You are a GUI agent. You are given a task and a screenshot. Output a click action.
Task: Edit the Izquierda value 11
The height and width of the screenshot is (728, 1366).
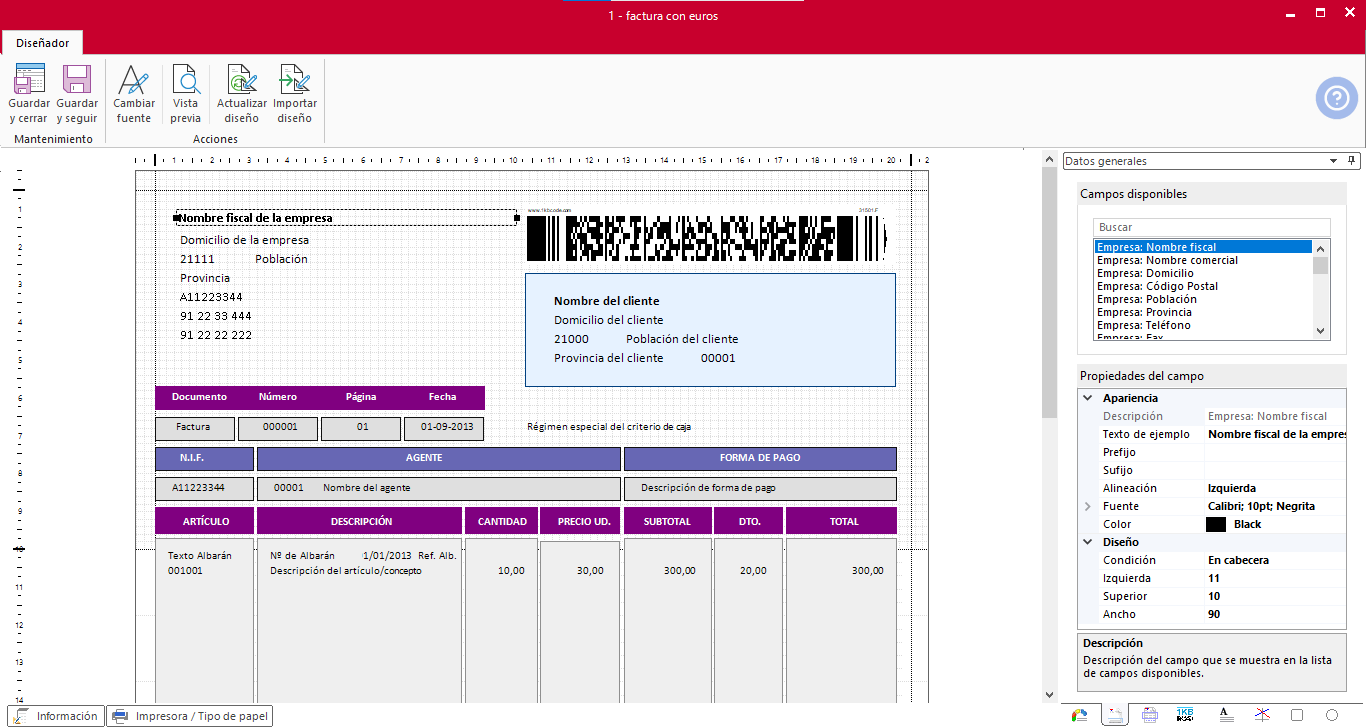pyautogui.click(x=1275, y=578)
